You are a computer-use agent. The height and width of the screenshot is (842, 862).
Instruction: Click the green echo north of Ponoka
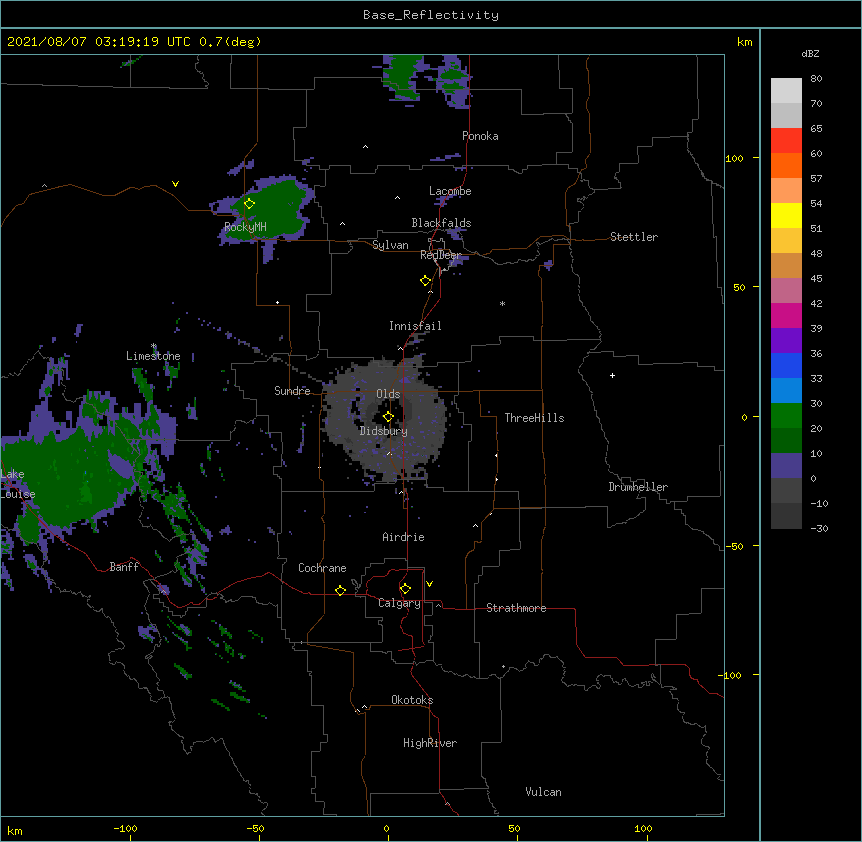(405, 76)
